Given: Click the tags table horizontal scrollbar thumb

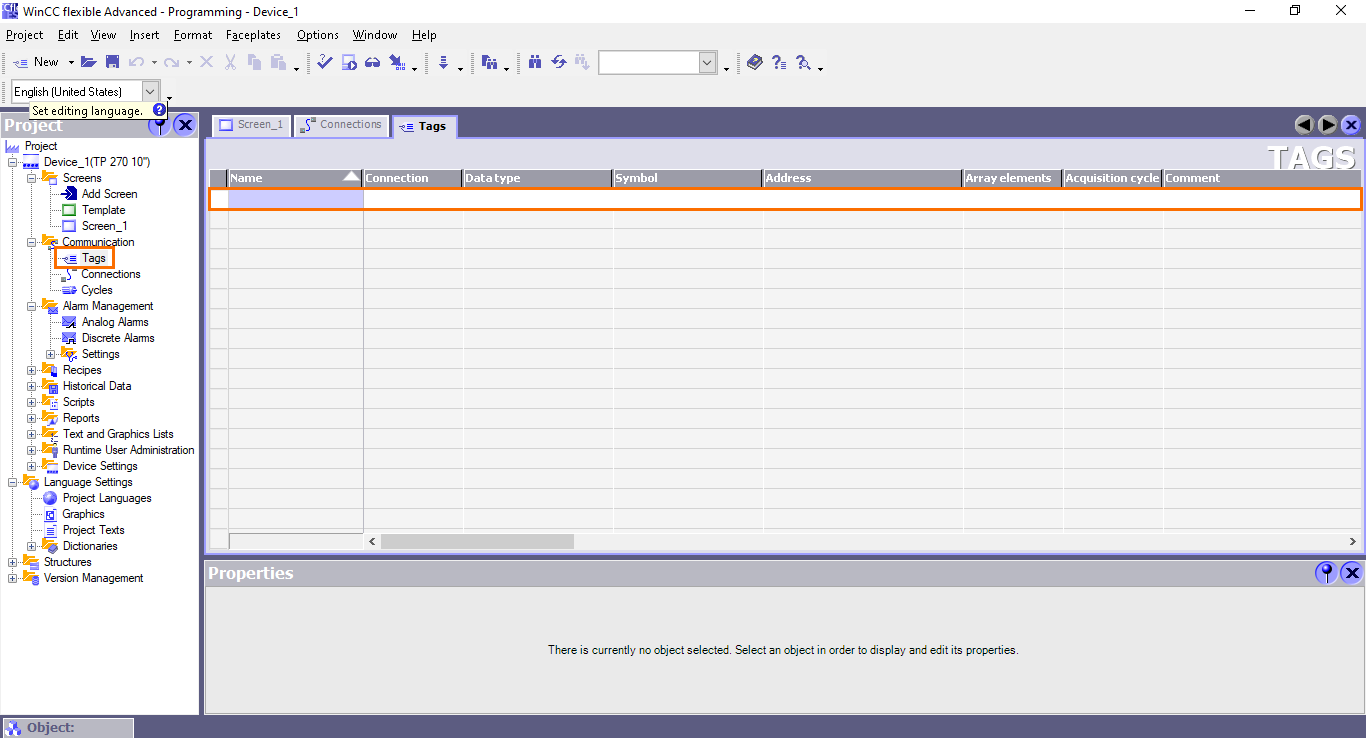Looking at the screenshot, I should coord(477,541).
